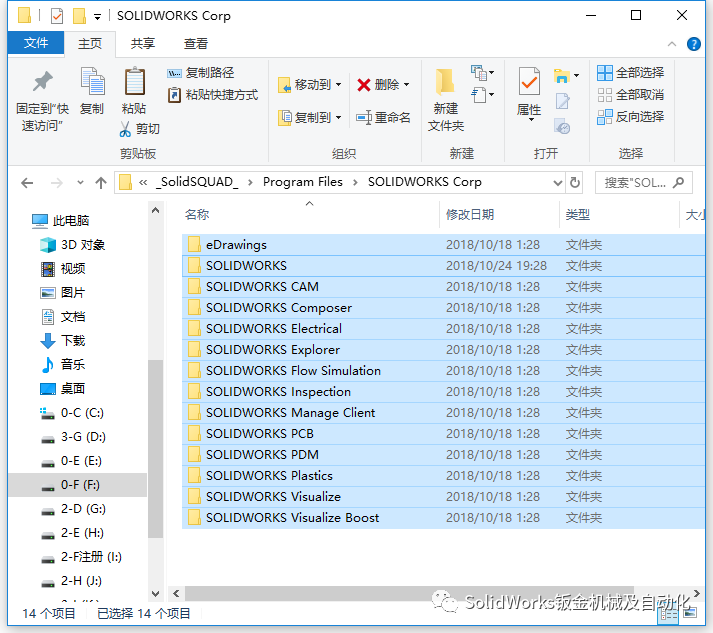The width and height of the screenshot is (713, 633).
Task: Open the New item dropdown in New group
Action: point(483,73)
